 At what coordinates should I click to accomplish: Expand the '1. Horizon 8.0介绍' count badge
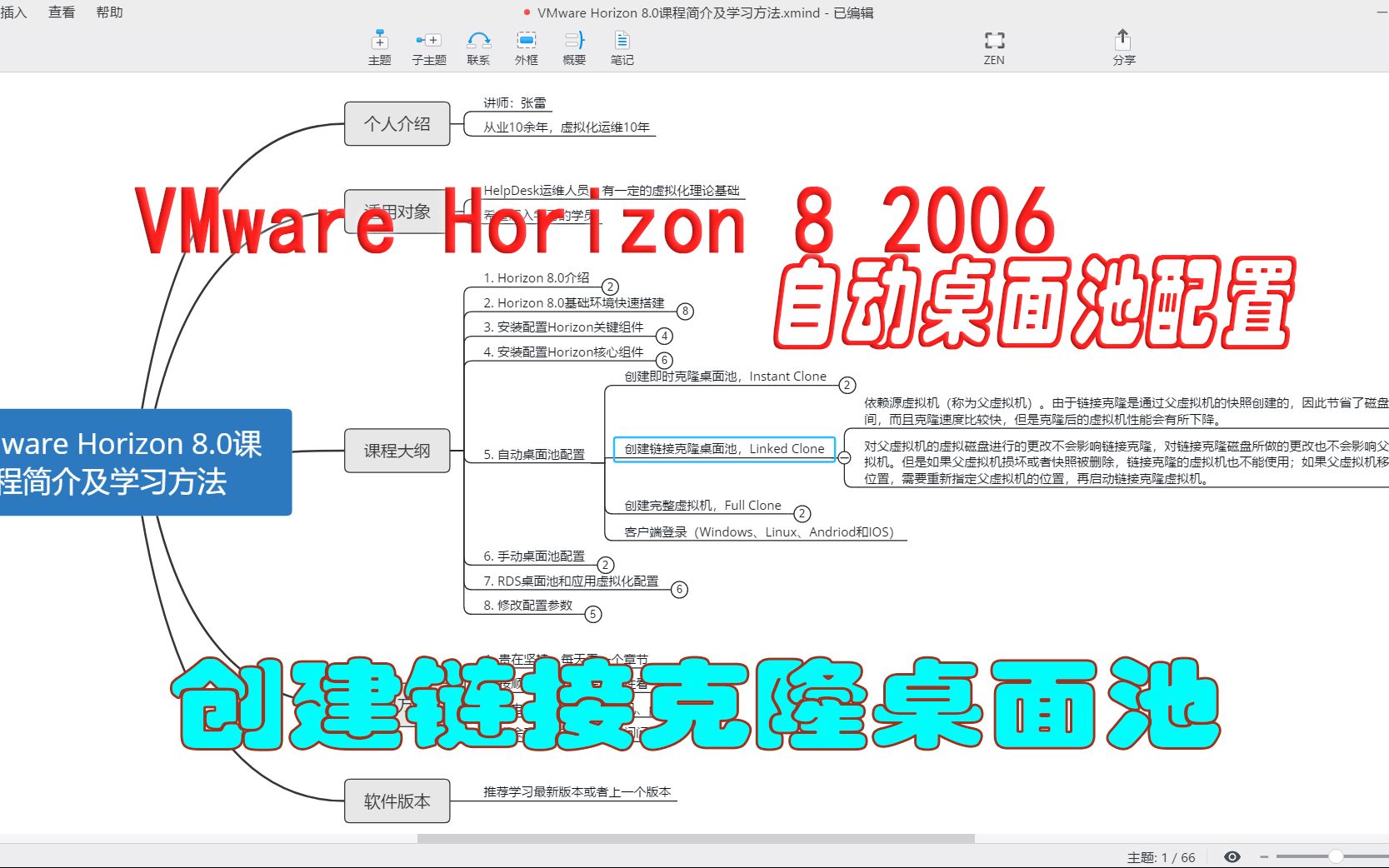tap(610, 287)
